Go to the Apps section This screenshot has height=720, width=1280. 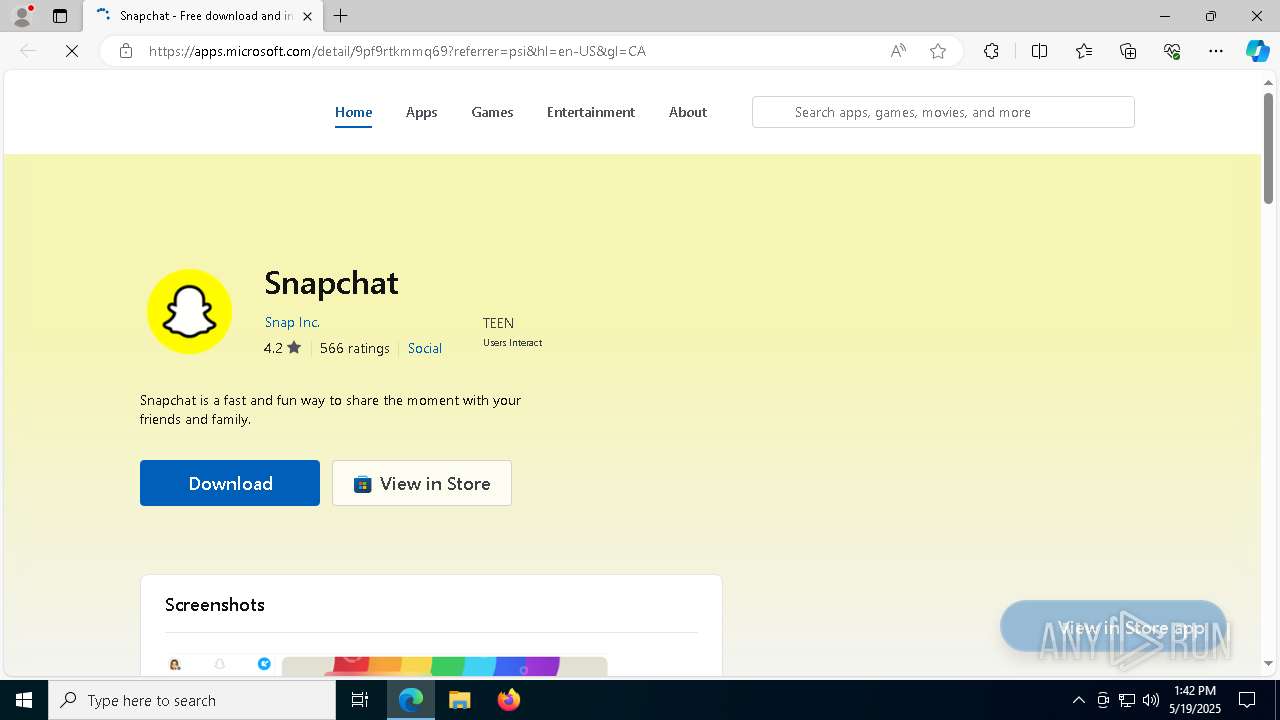[421, 112]
